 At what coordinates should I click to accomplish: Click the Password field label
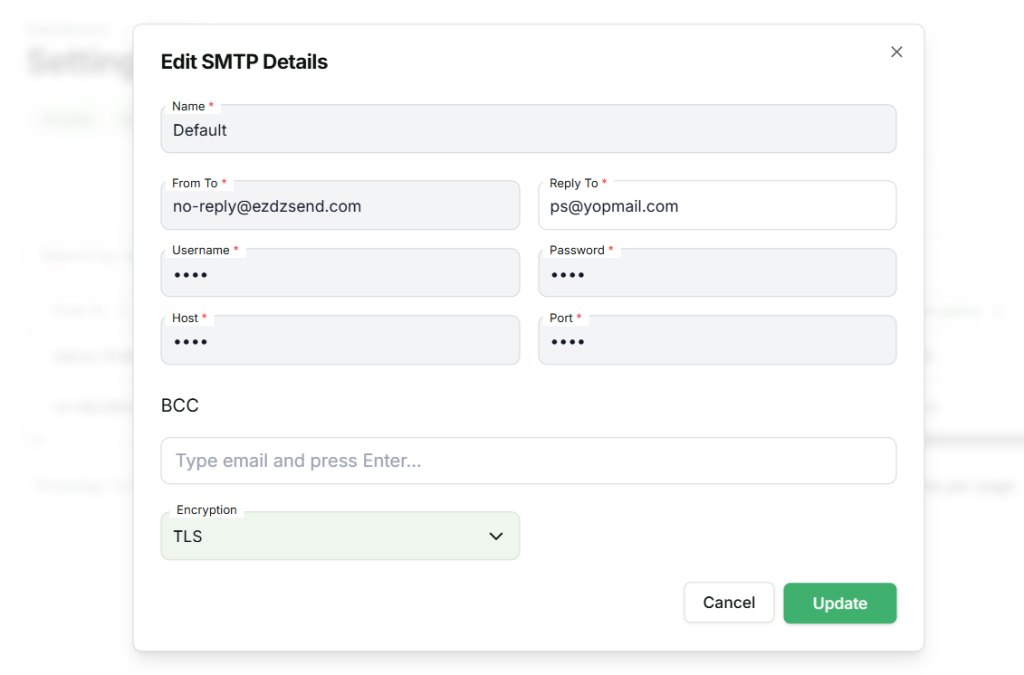pyautogui.click(x=577, y=250)
